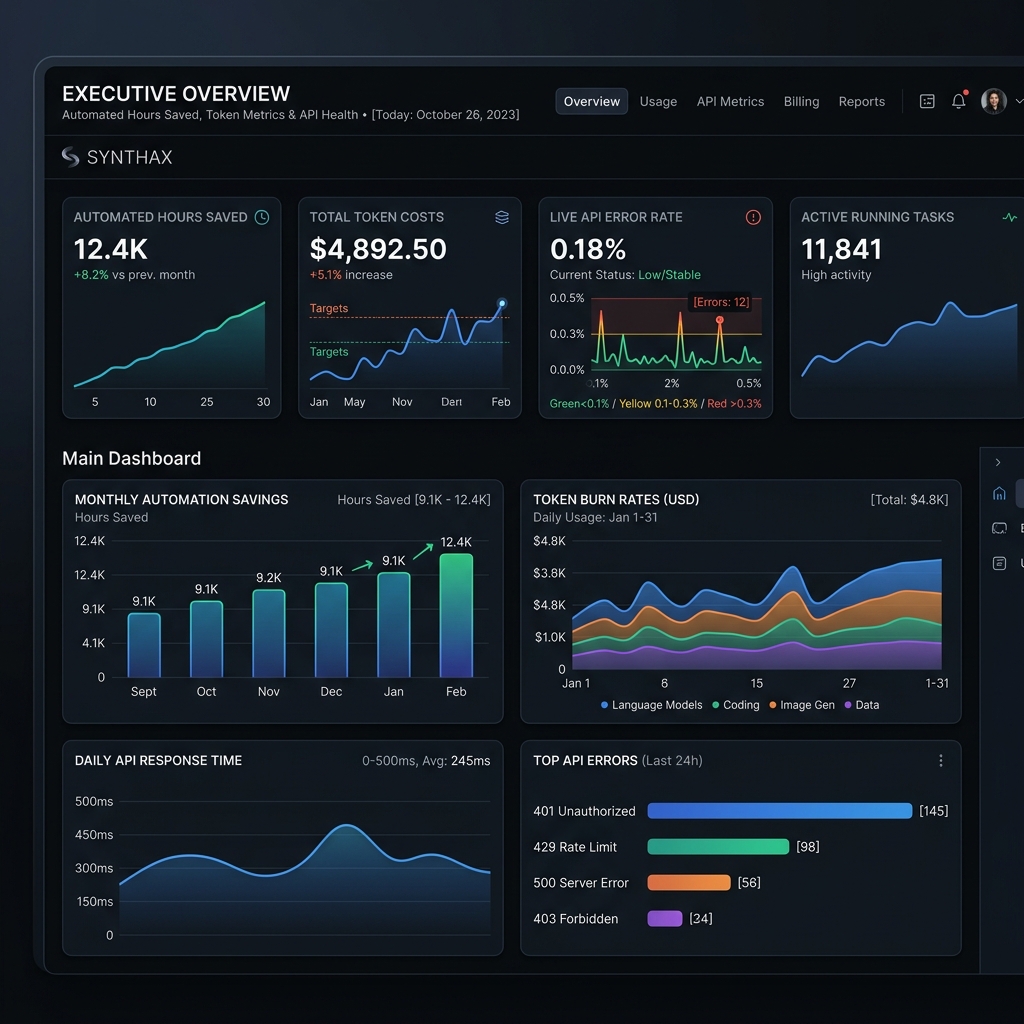The height and width of the screenshot is (1024, 1024).
Task: Click the Daily Usage: Jan 1-31 subtitle
Action: [595, 517]
